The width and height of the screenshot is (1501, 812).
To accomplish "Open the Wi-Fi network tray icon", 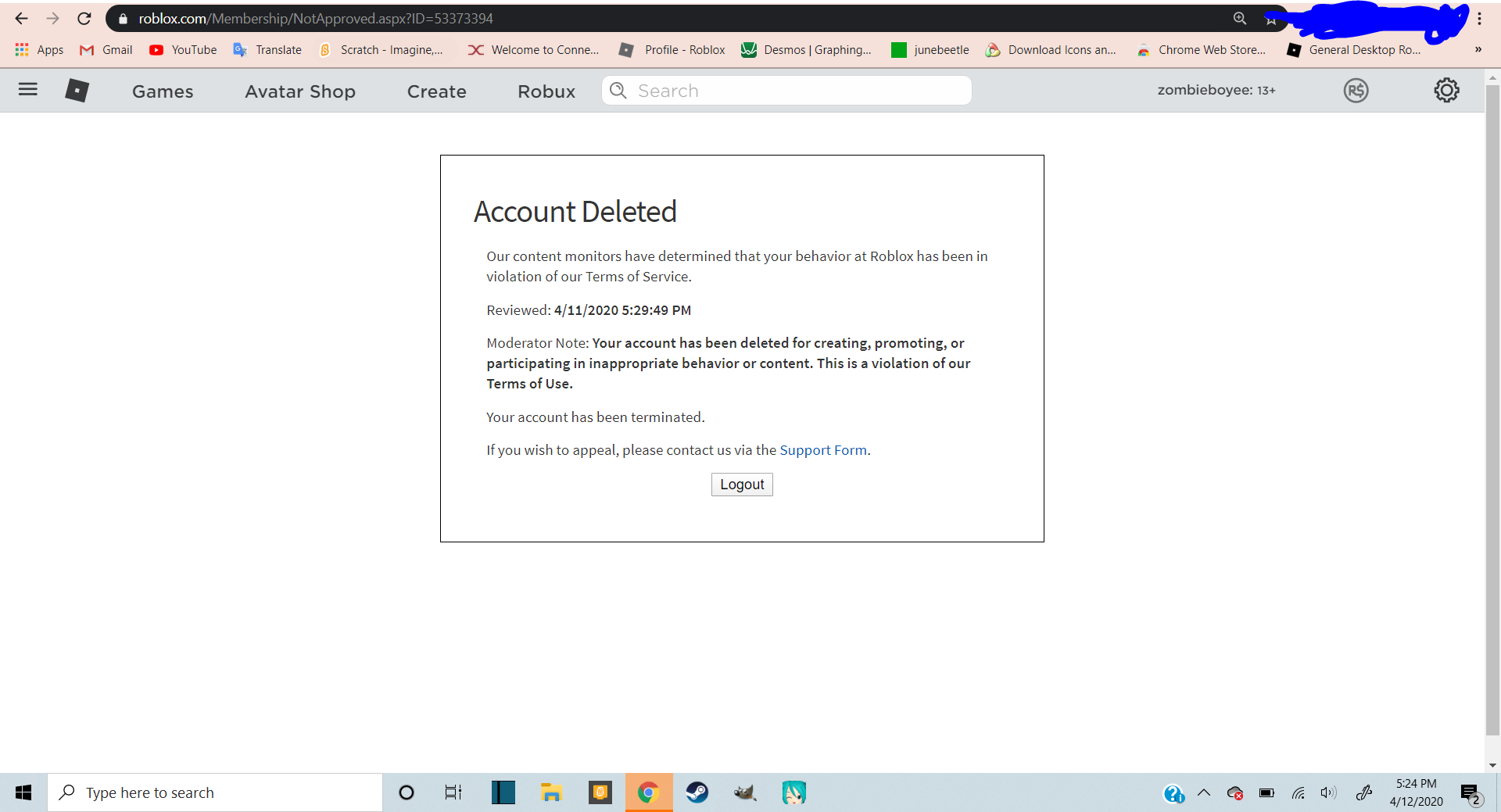I will coord(1299,793).
